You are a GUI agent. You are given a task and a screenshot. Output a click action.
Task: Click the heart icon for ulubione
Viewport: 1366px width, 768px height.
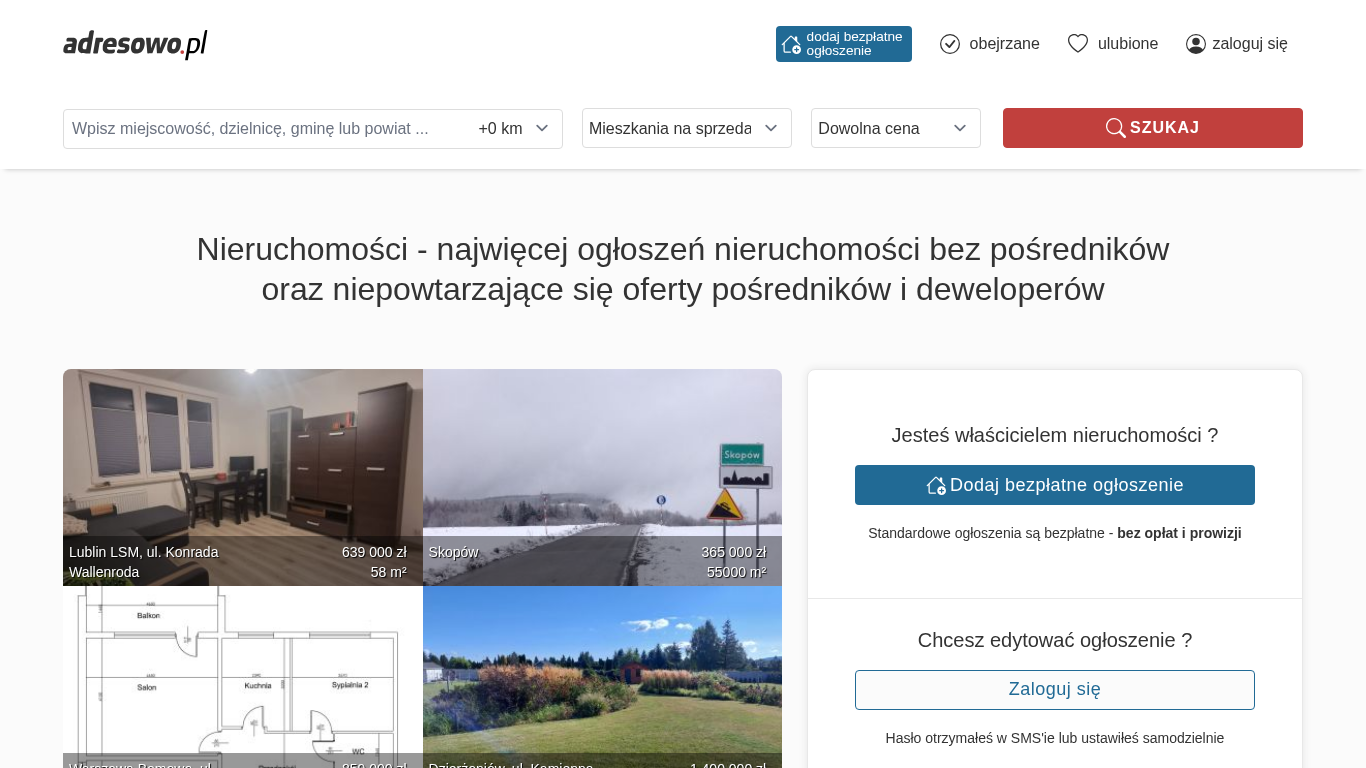click(x=1077, y=44)
